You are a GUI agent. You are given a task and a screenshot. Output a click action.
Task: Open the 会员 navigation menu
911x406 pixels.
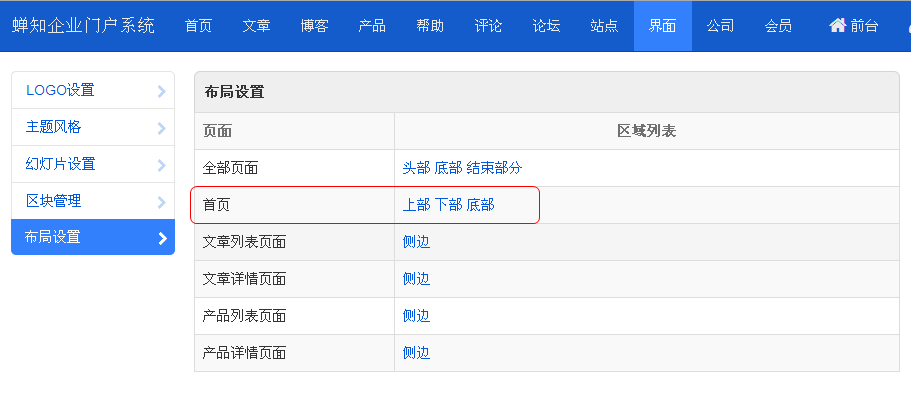pos(778,26)
